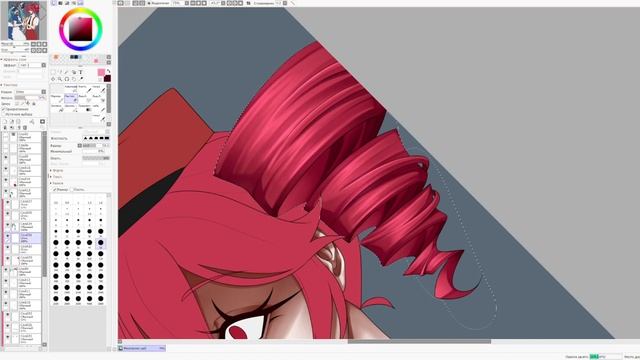Select the highlighted Ластик eraser preset

(x=71, y=98)
